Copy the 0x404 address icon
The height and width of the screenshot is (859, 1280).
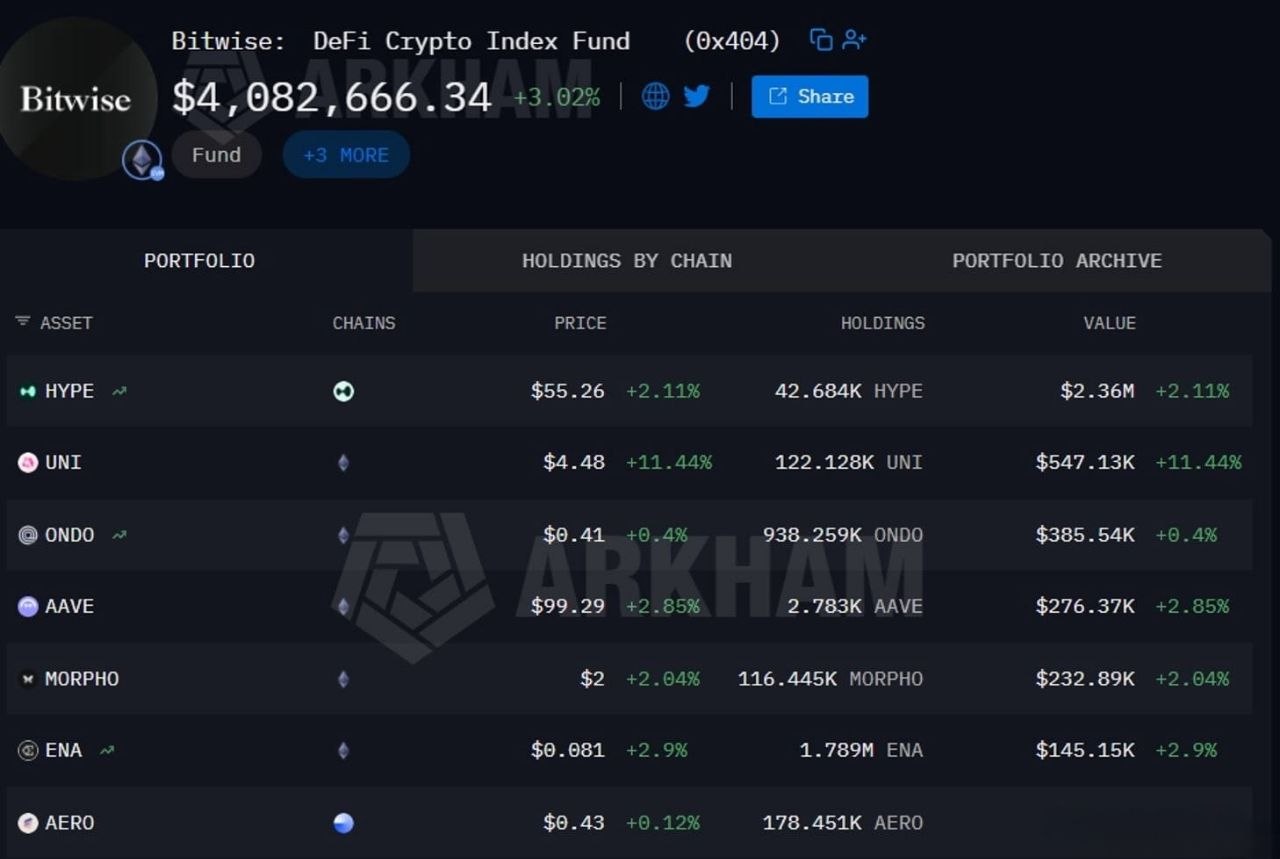(x=821, y=40)
